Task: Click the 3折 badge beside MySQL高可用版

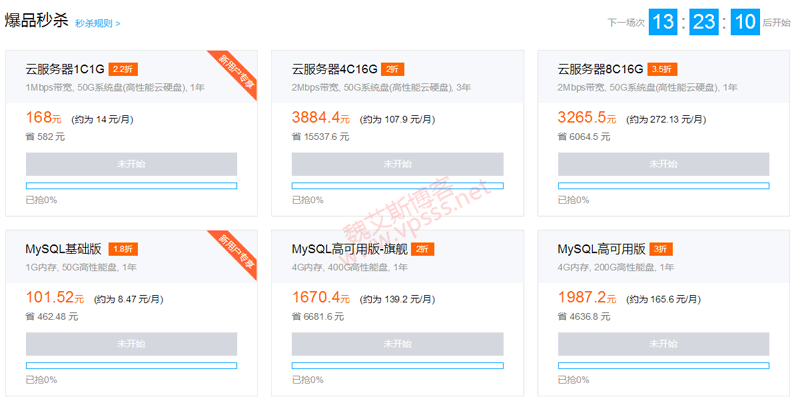Action: [x=660, y=249]
